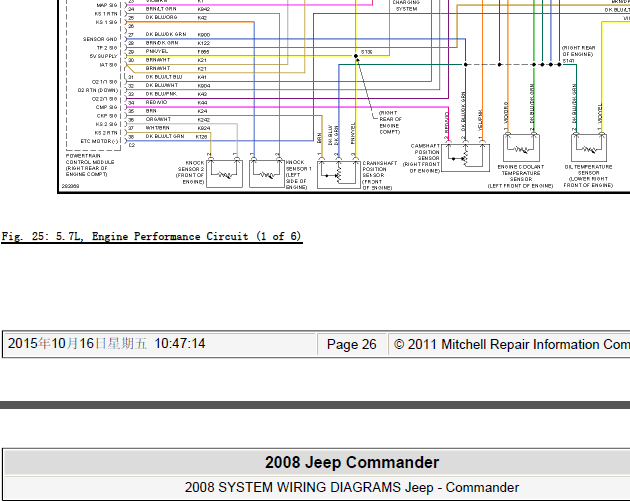Click the 'CRANKSHAFT POSITION SENSOR' label
Viewport: 630px width, 501px height.
tap(379, 169)
